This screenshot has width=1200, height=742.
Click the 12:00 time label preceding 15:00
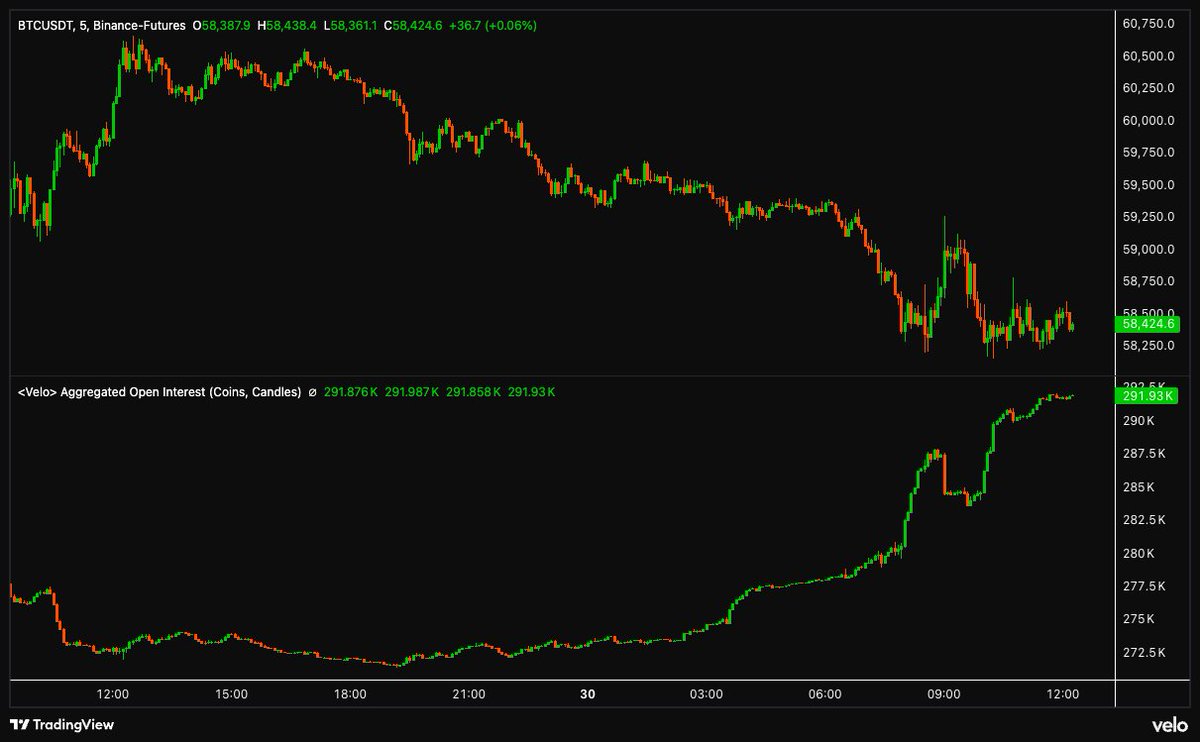point(112,693)
